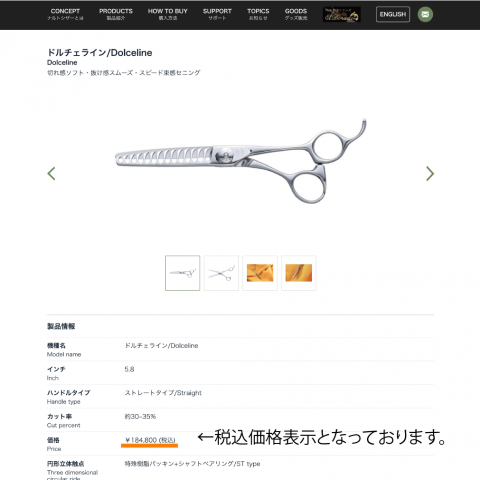The width and height of the screenshot is (480, 480).
Task: Show the previous product image arrow
Action: pyautogui.click(x=51, y=173)
